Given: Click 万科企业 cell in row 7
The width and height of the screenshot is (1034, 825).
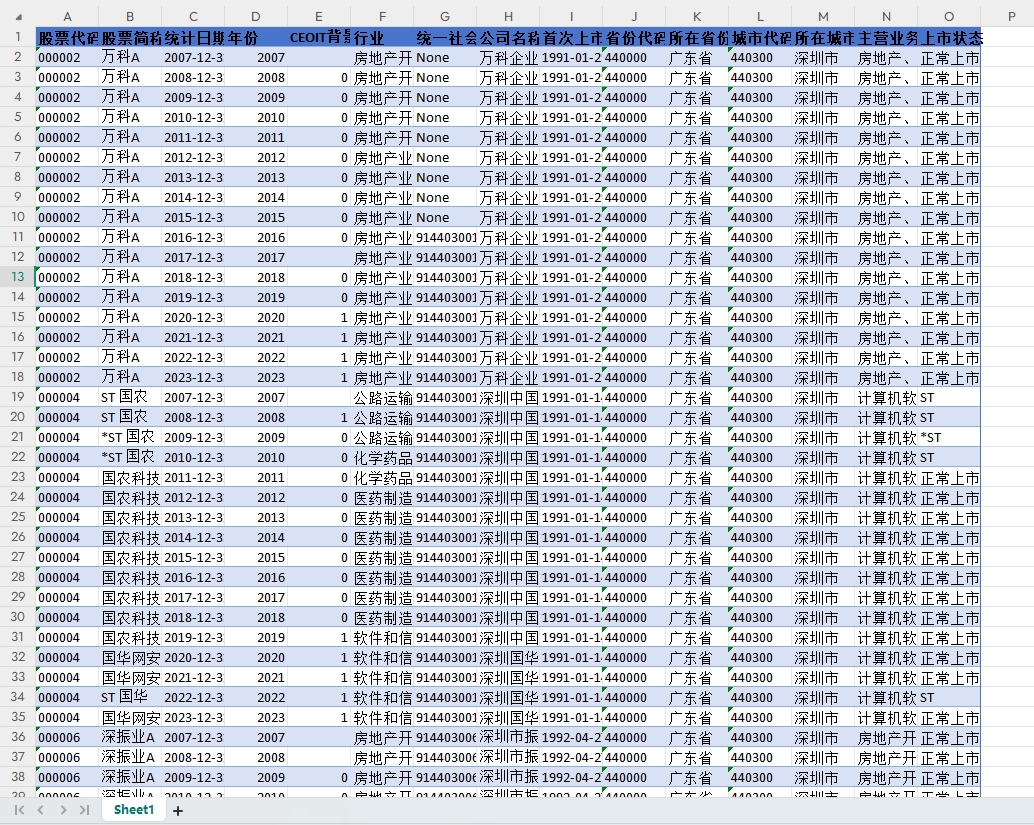Looking at the screenshot, I should 508,158.
